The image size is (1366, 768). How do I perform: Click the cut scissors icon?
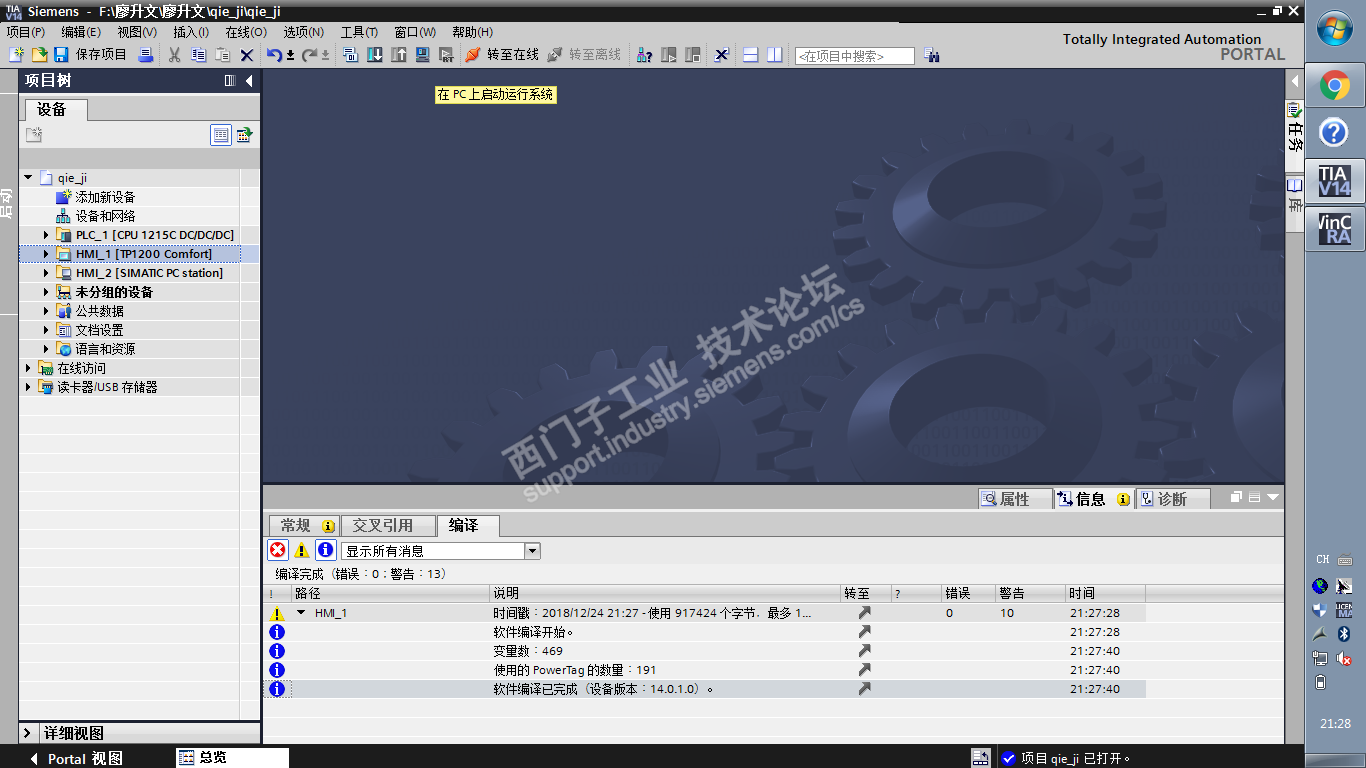[174, 55]
